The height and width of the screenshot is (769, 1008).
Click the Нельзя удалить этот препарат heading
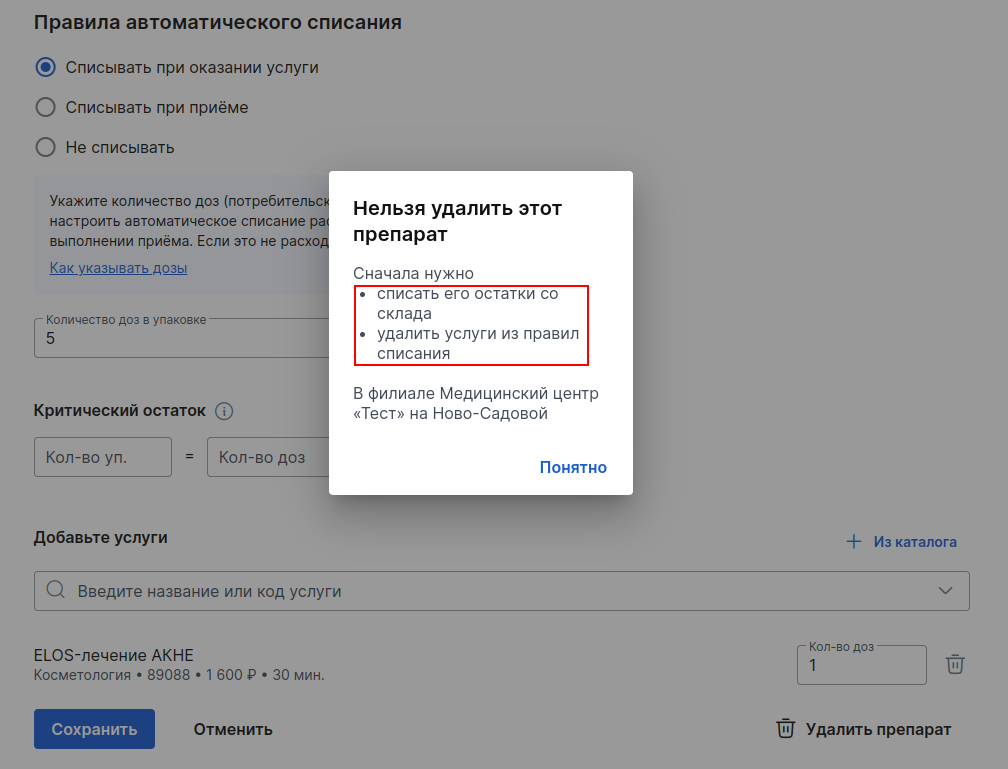coord(457,221)
